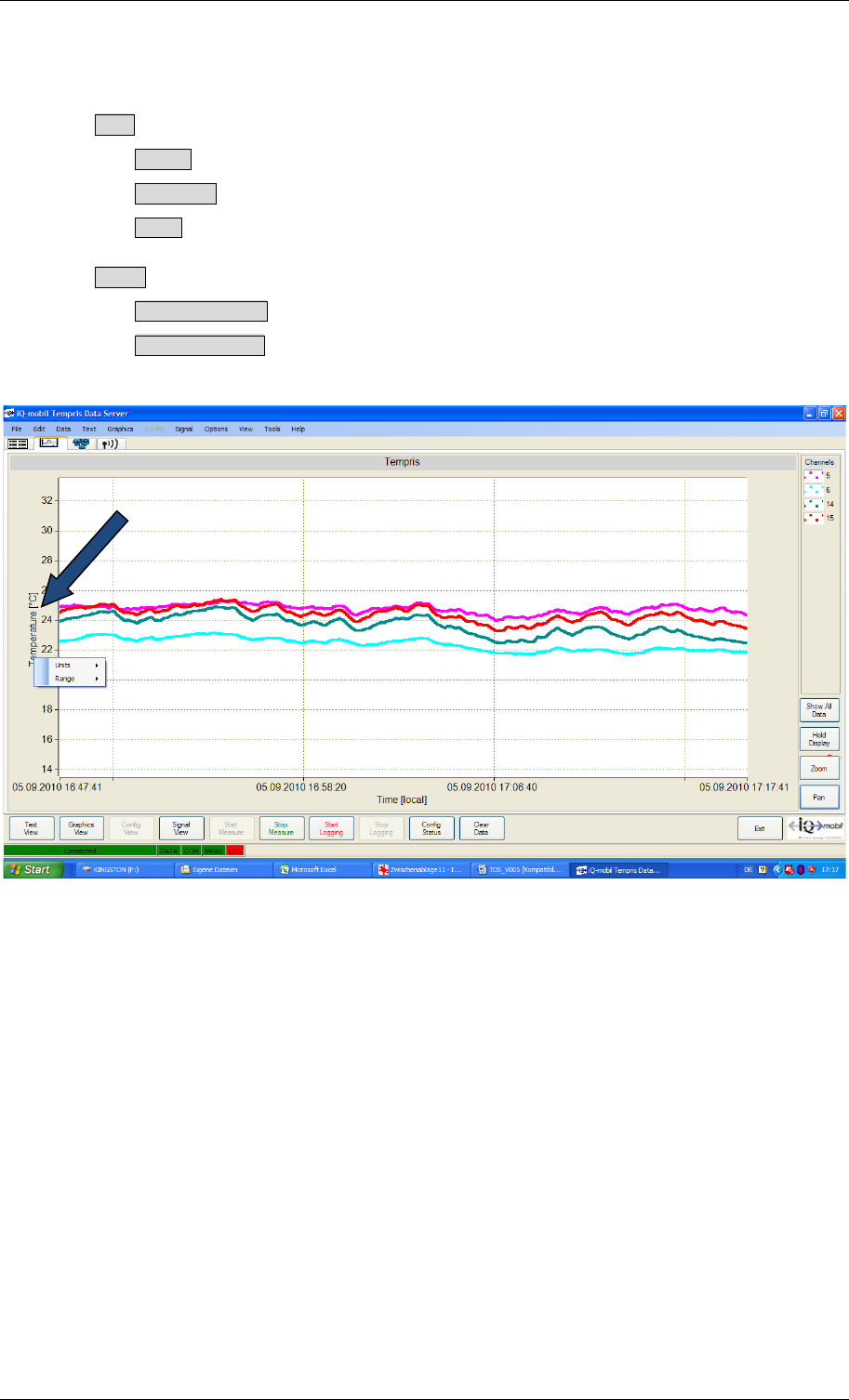The image size is (849, 1400).
Task: Open the Windows Start button
Action: tap(33, 869)
